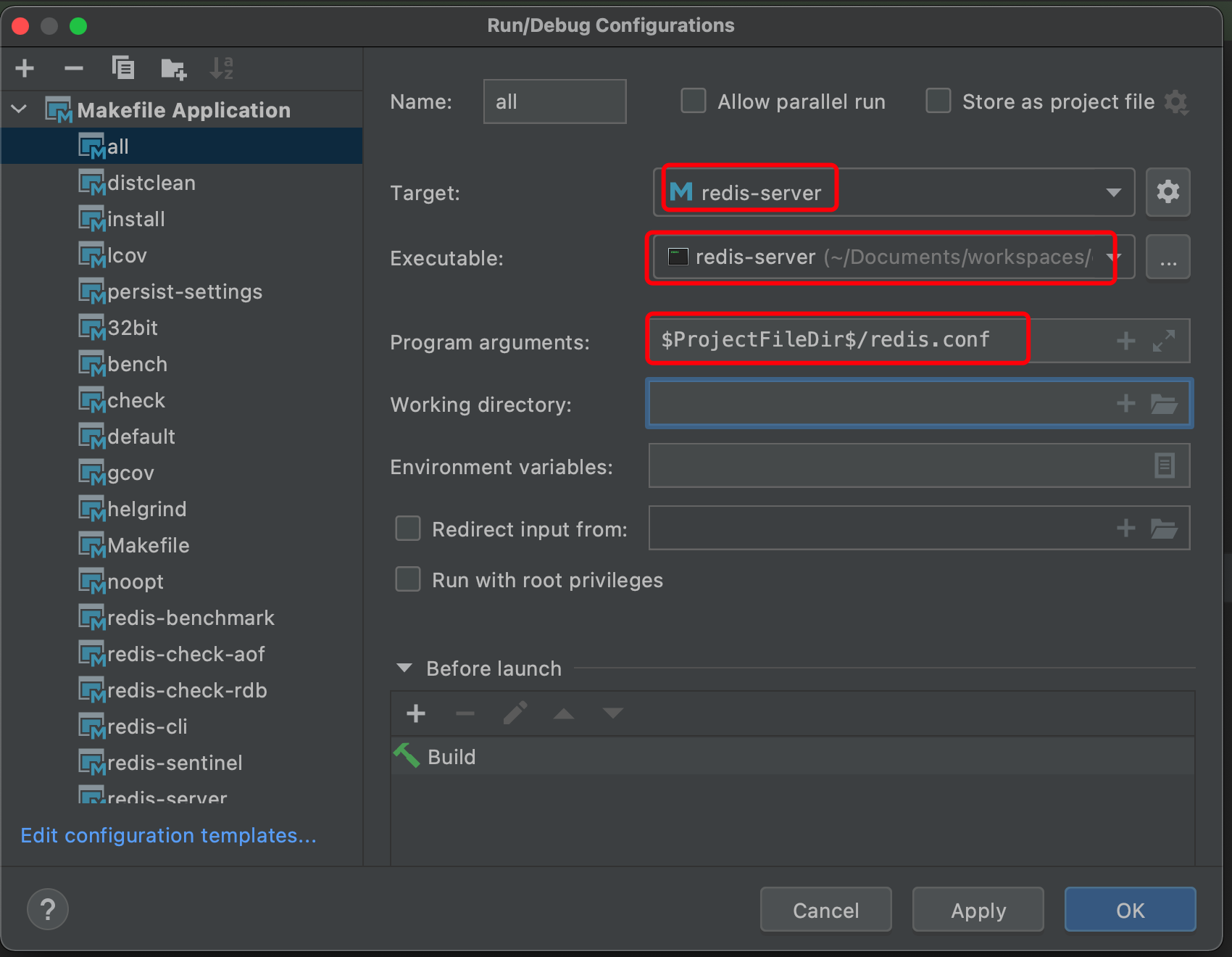
Task: Select the install configuration
Action: point(182,219)
